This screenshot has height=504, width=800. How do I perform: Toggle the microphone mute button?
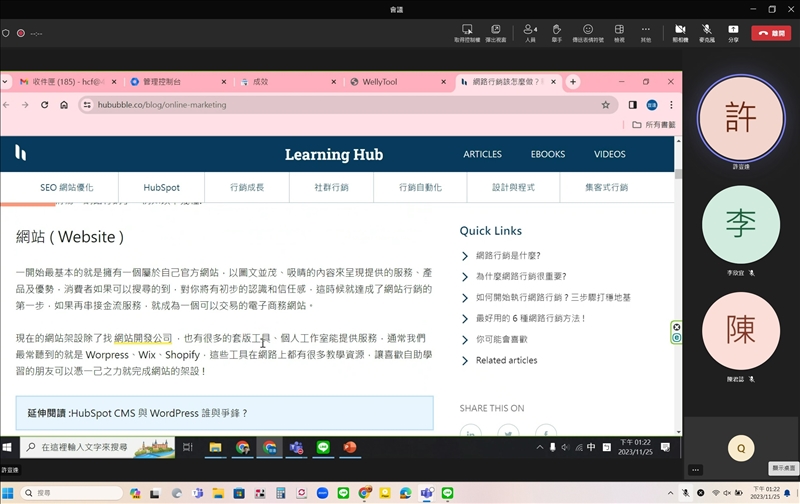(x=707, y=29)
